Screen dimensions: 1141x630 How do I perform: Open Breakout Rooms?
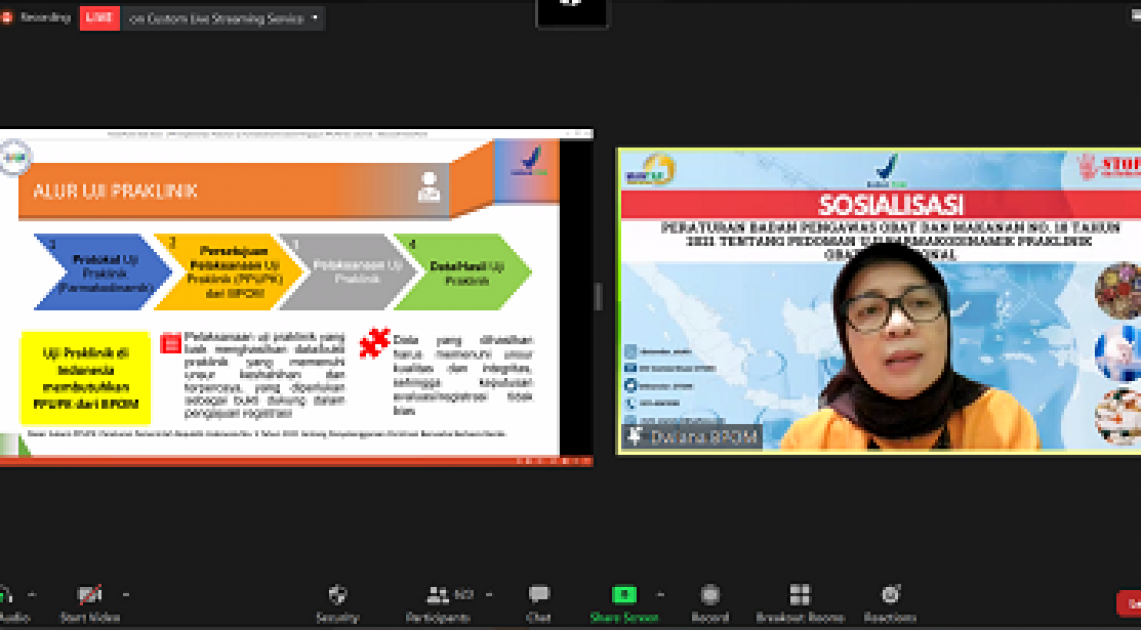799,596
